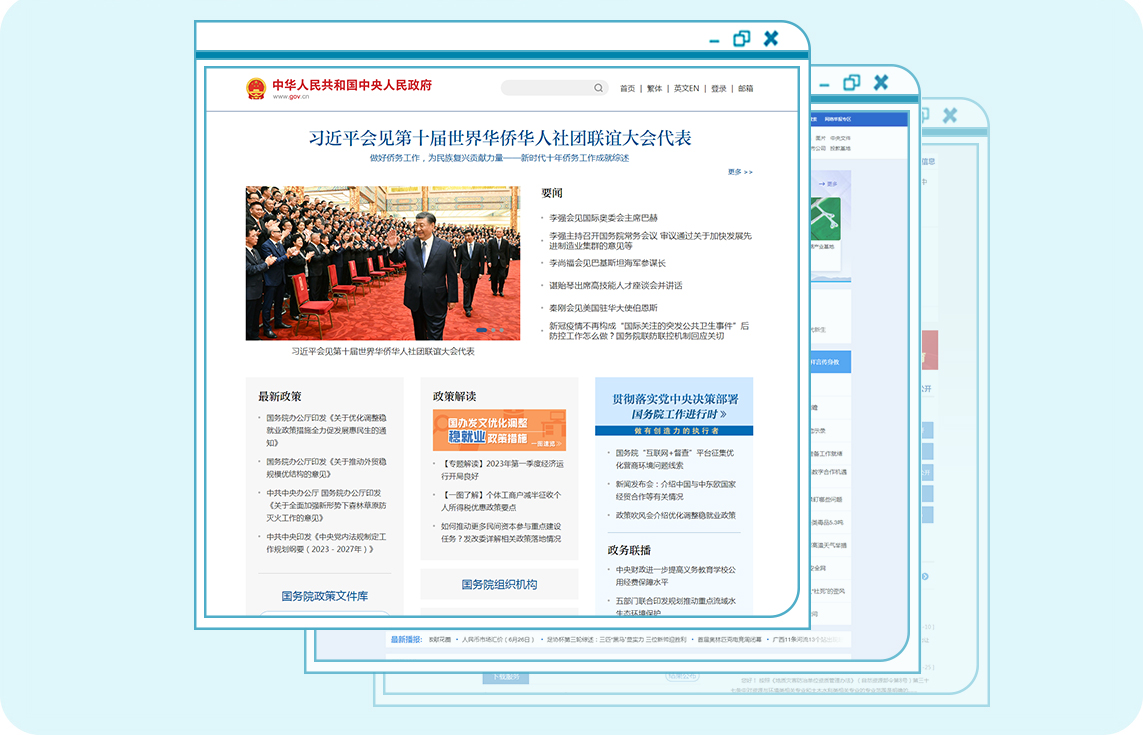Open the photo caption link below the carousel
This screenshot has height=735, width=1143.
coord(383,351)
